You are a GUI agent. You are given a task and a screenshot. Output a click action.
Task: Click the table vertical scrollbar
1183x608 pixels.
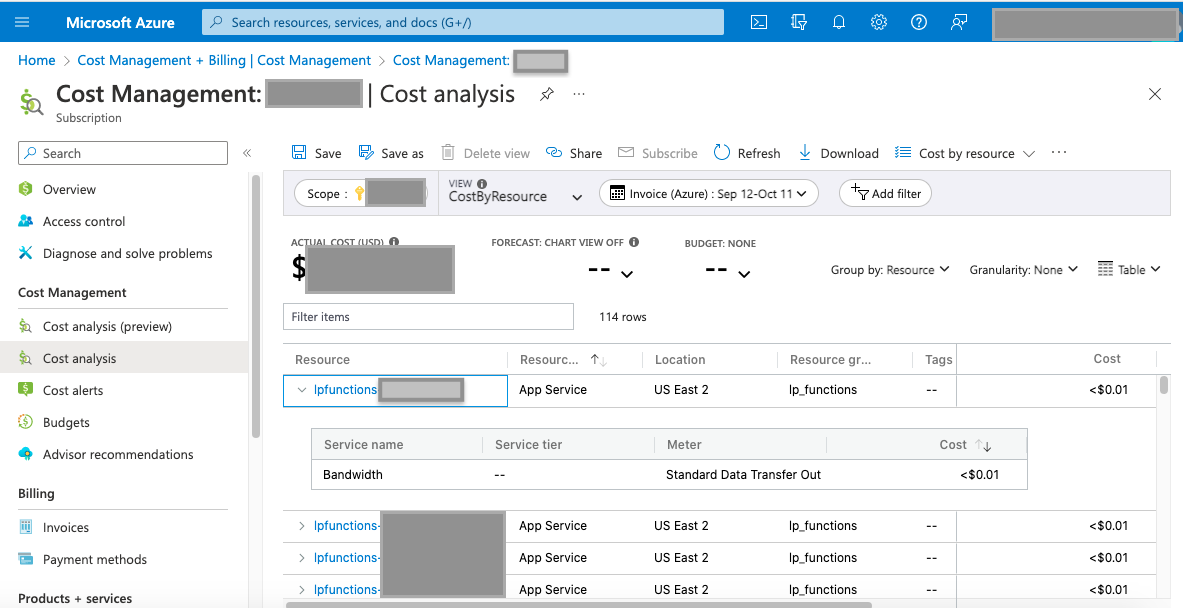(x=1163, y=385)
